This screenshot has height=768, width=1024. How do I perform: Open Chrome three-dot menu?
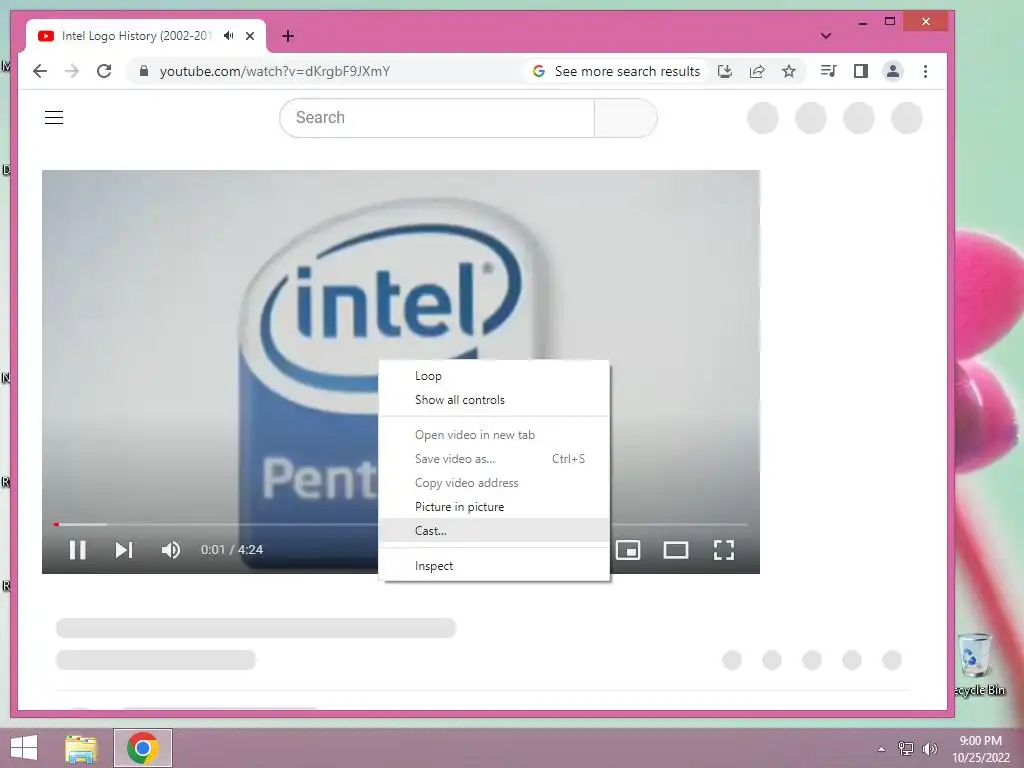point(925,71)
